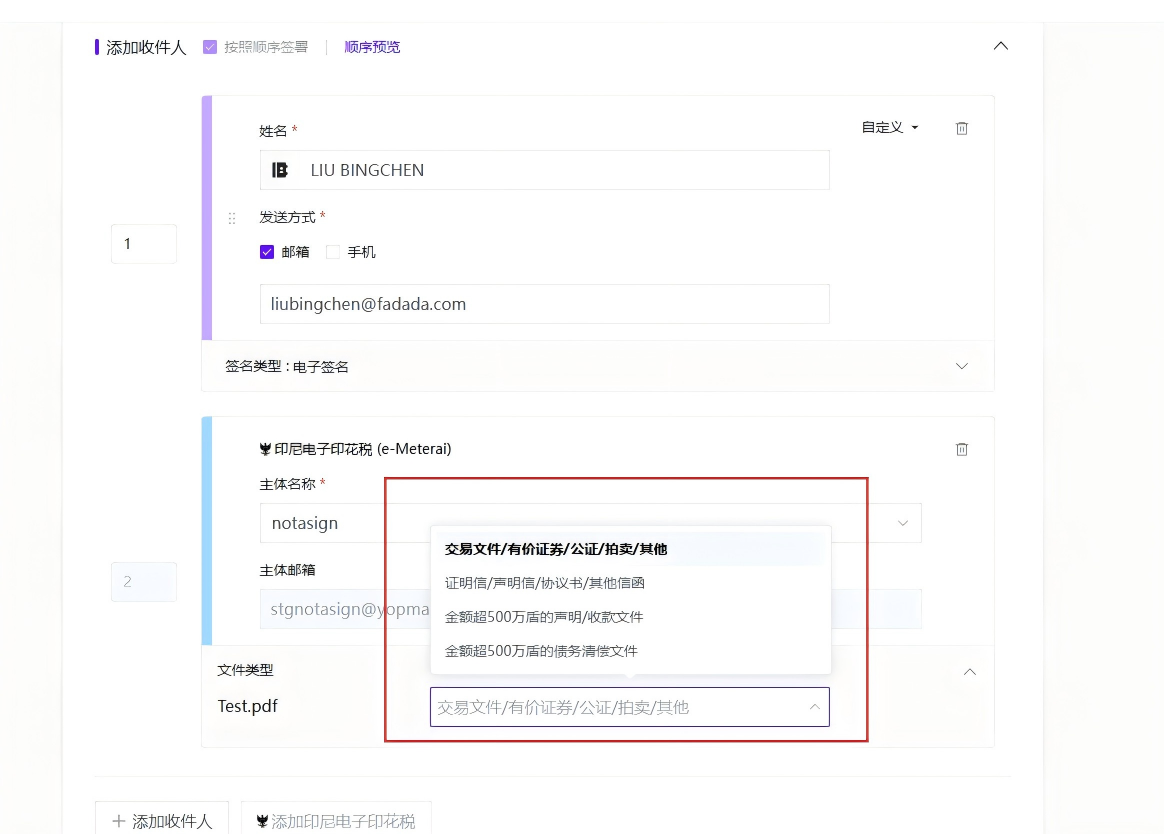This screenshot has width=1164, height=834.
Task: Open the 顺序预览 link
Action: (x=372, y=47)
